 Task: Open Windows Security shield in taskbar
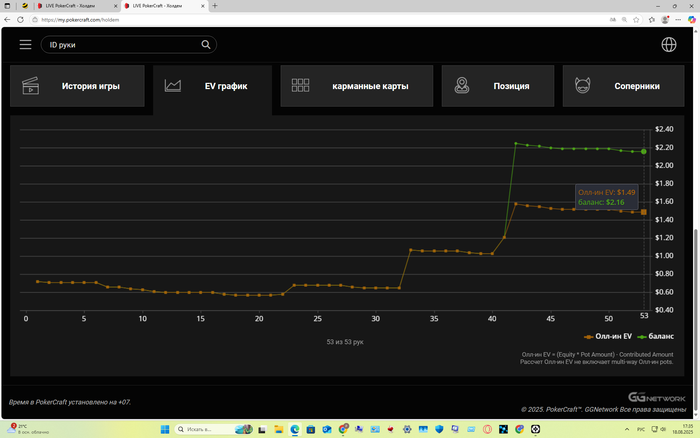(439, 429)
